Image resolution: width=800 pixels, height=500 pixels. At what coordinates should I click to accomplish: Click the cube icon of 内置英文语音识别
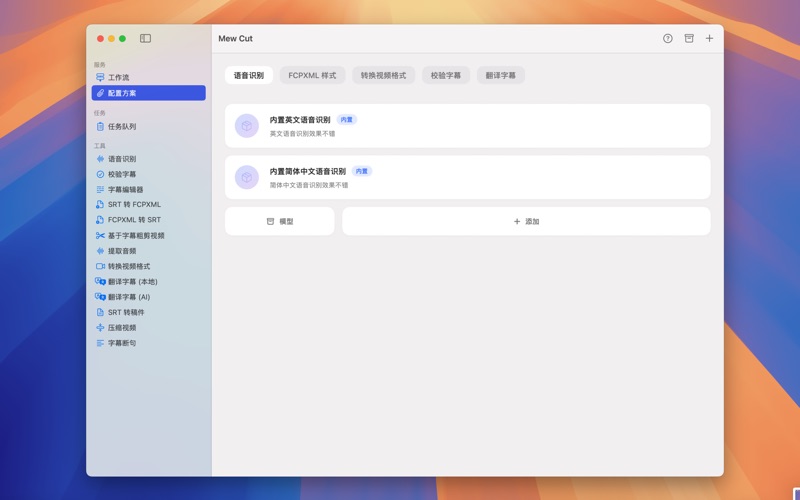(x=247, y=126)
